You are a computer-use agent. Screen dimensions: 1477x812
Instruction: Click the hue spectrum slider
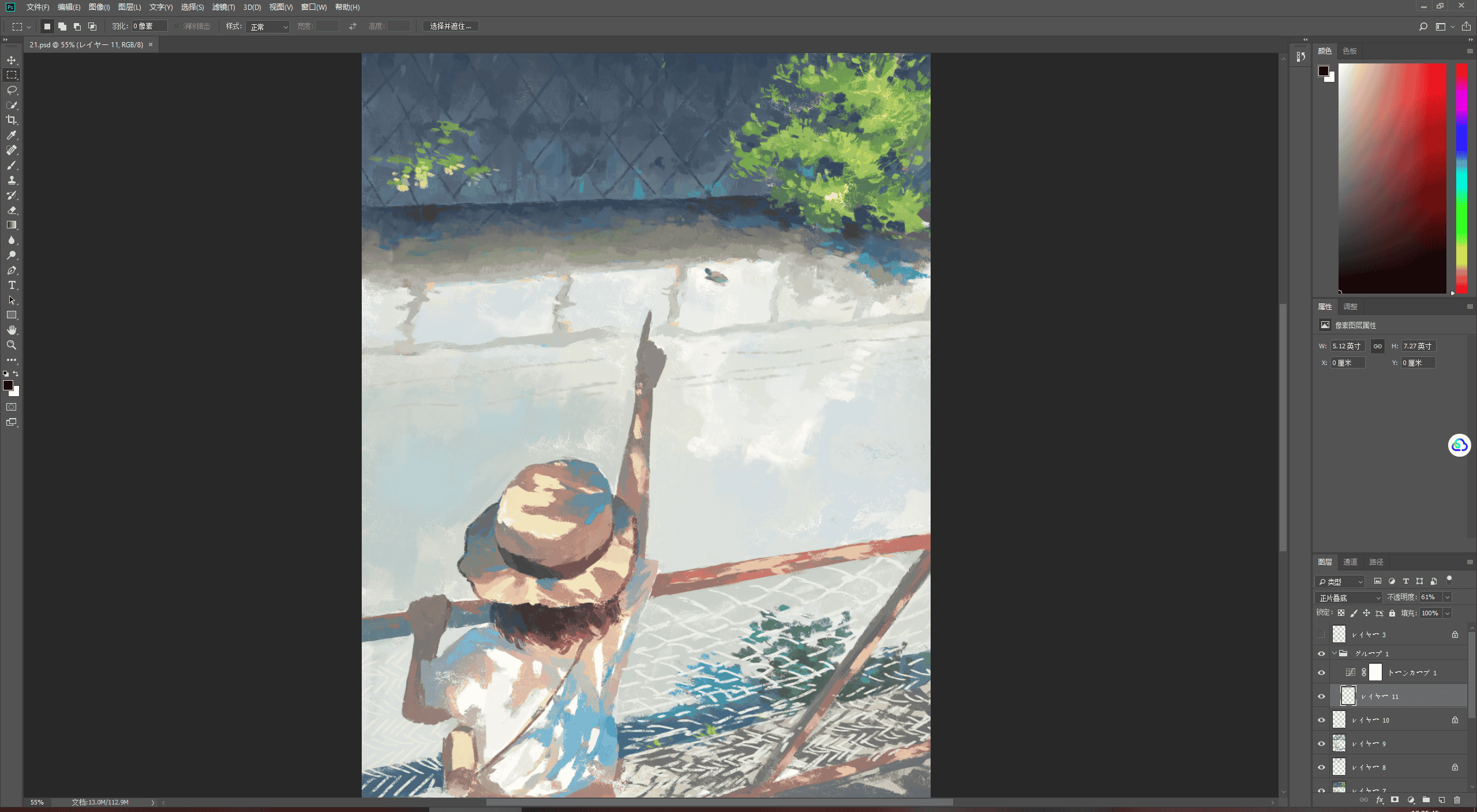coord(1461,178)
